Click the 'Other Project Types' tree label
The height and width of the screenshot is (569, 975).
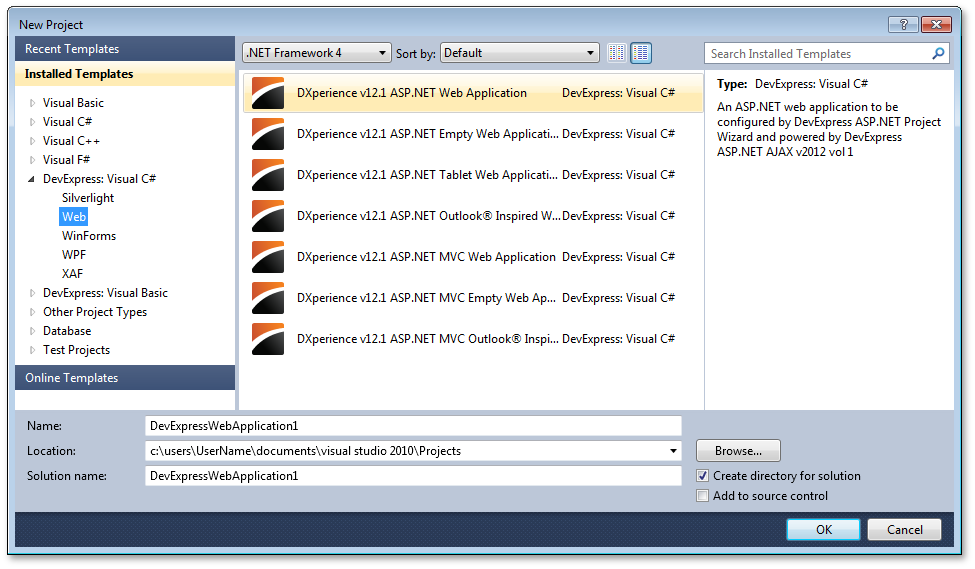coord(95,312)
